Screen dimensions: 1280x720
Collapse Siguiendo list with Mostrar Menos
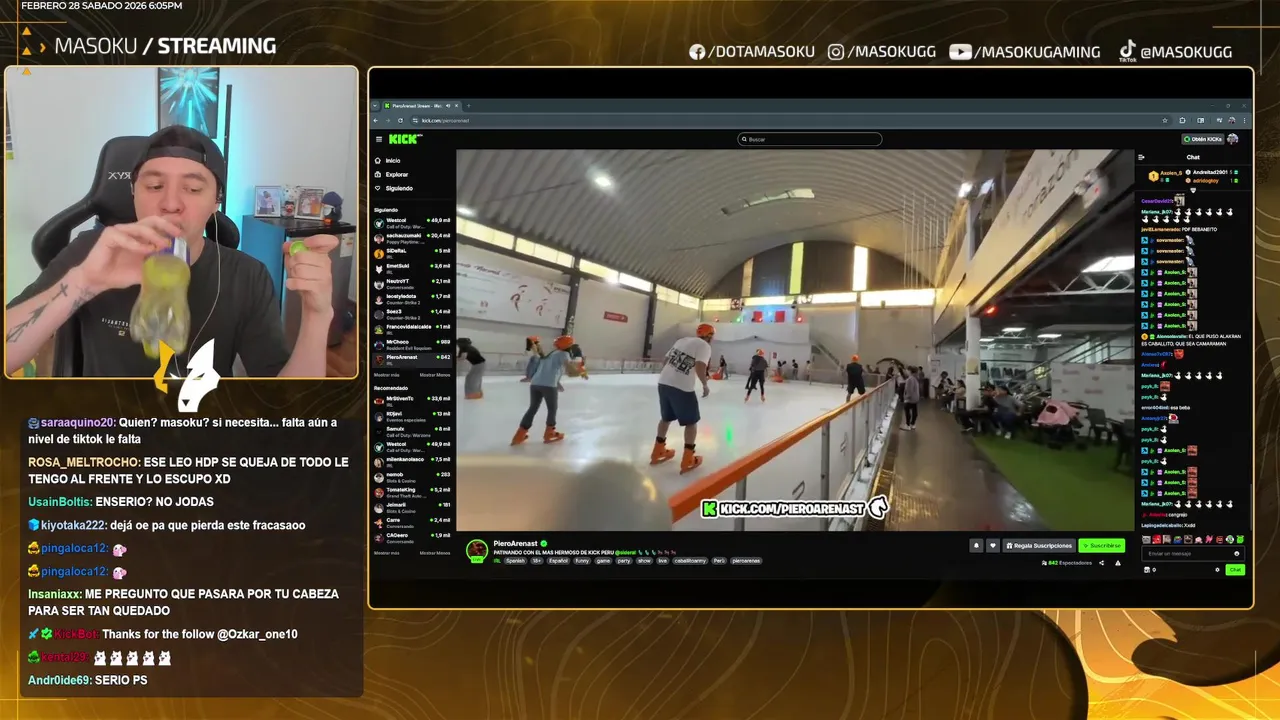click(x=435, y=374)
